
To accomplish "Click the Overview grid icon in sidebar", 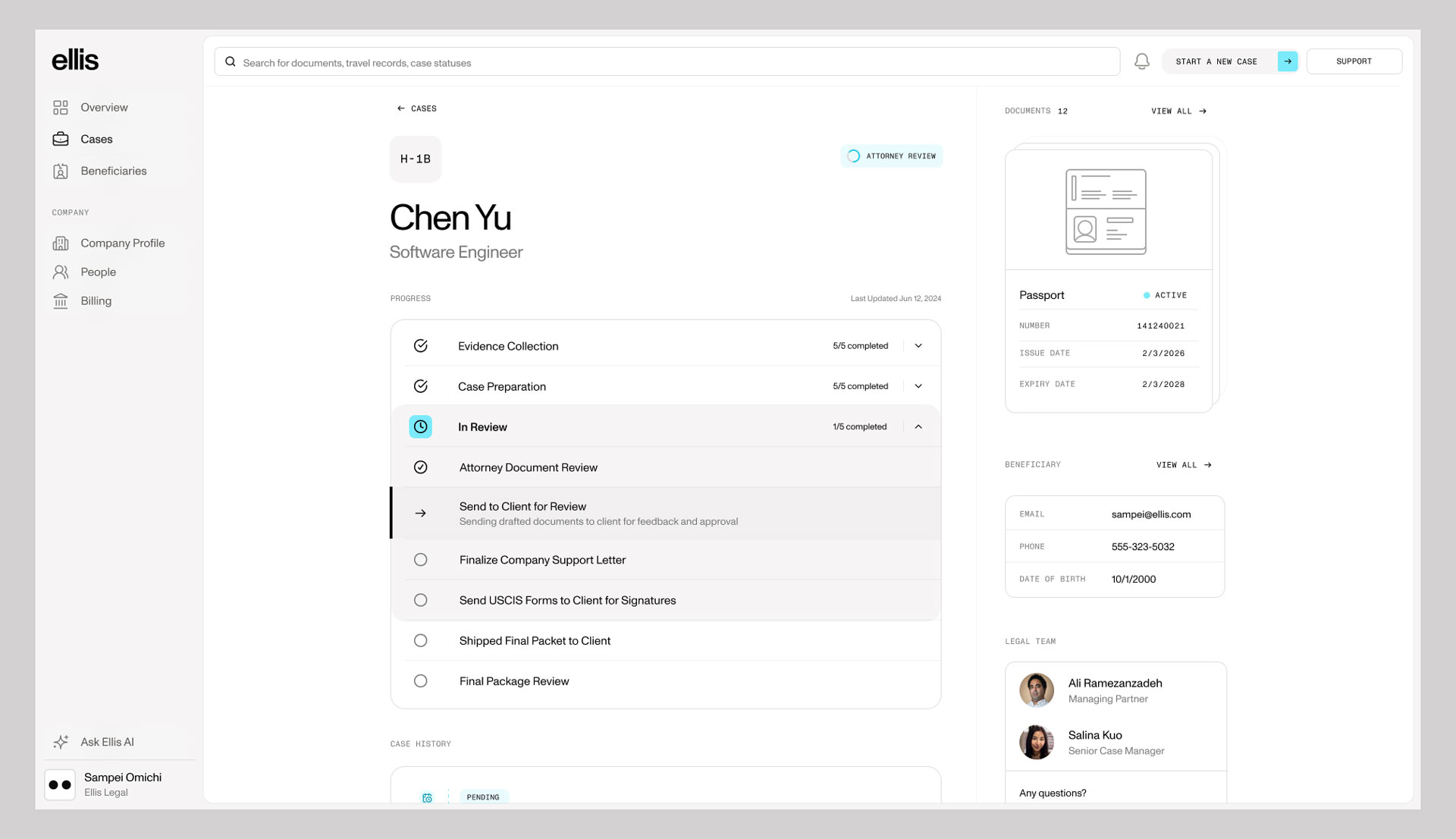I will [x=61, y=108].
